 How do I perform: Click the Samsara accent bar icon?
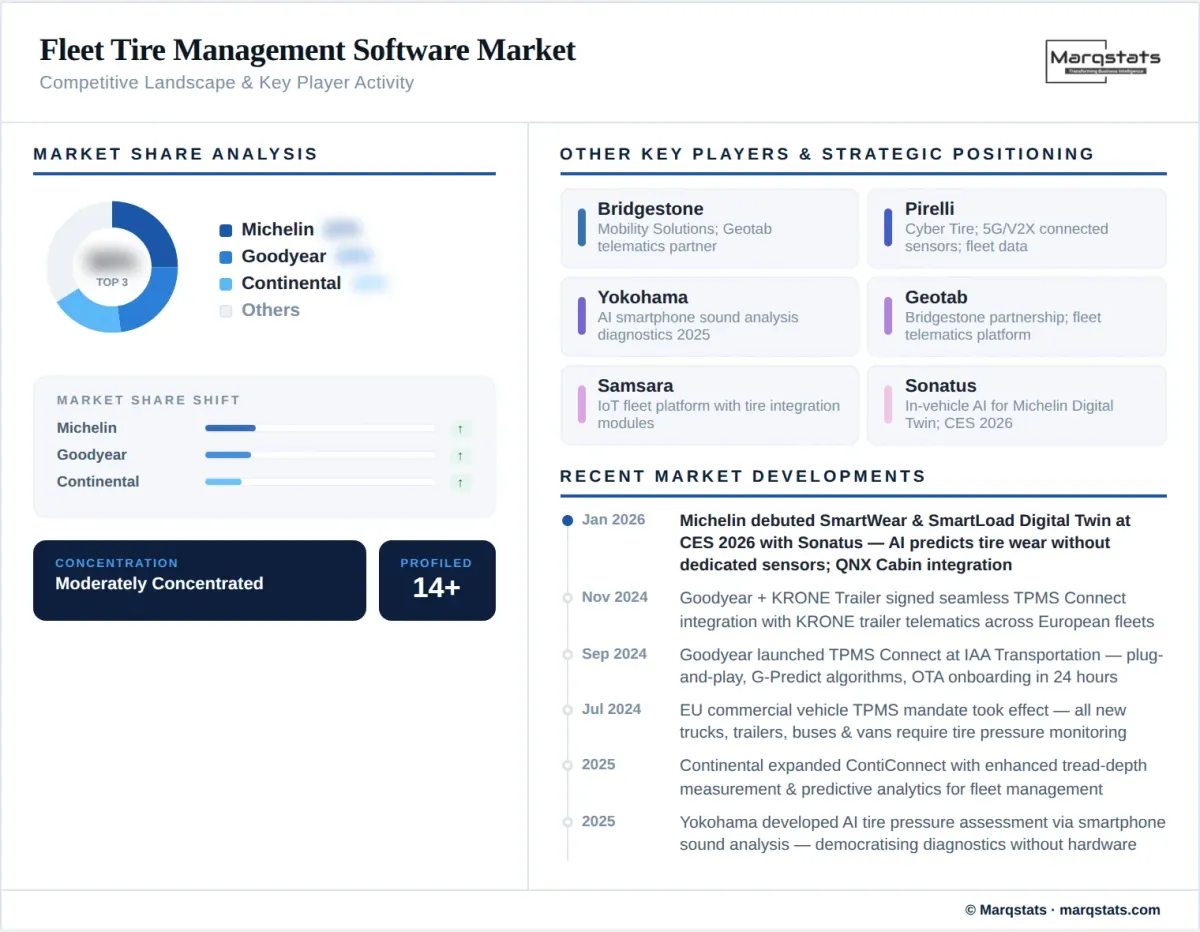(582, 405)
